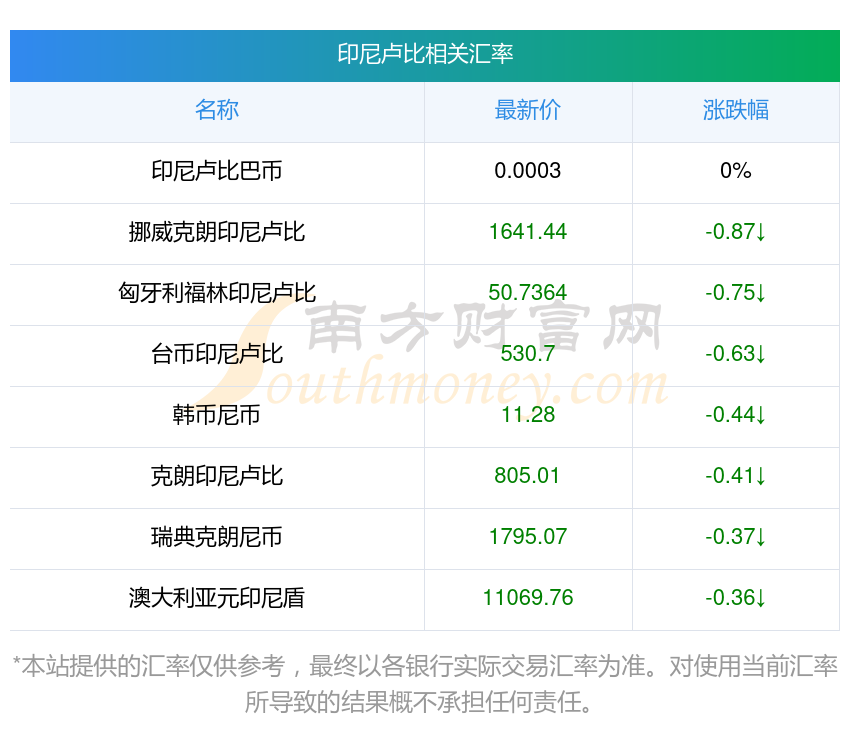
Task: Click the price 1795.07
Action: click(x=527, y=537)
